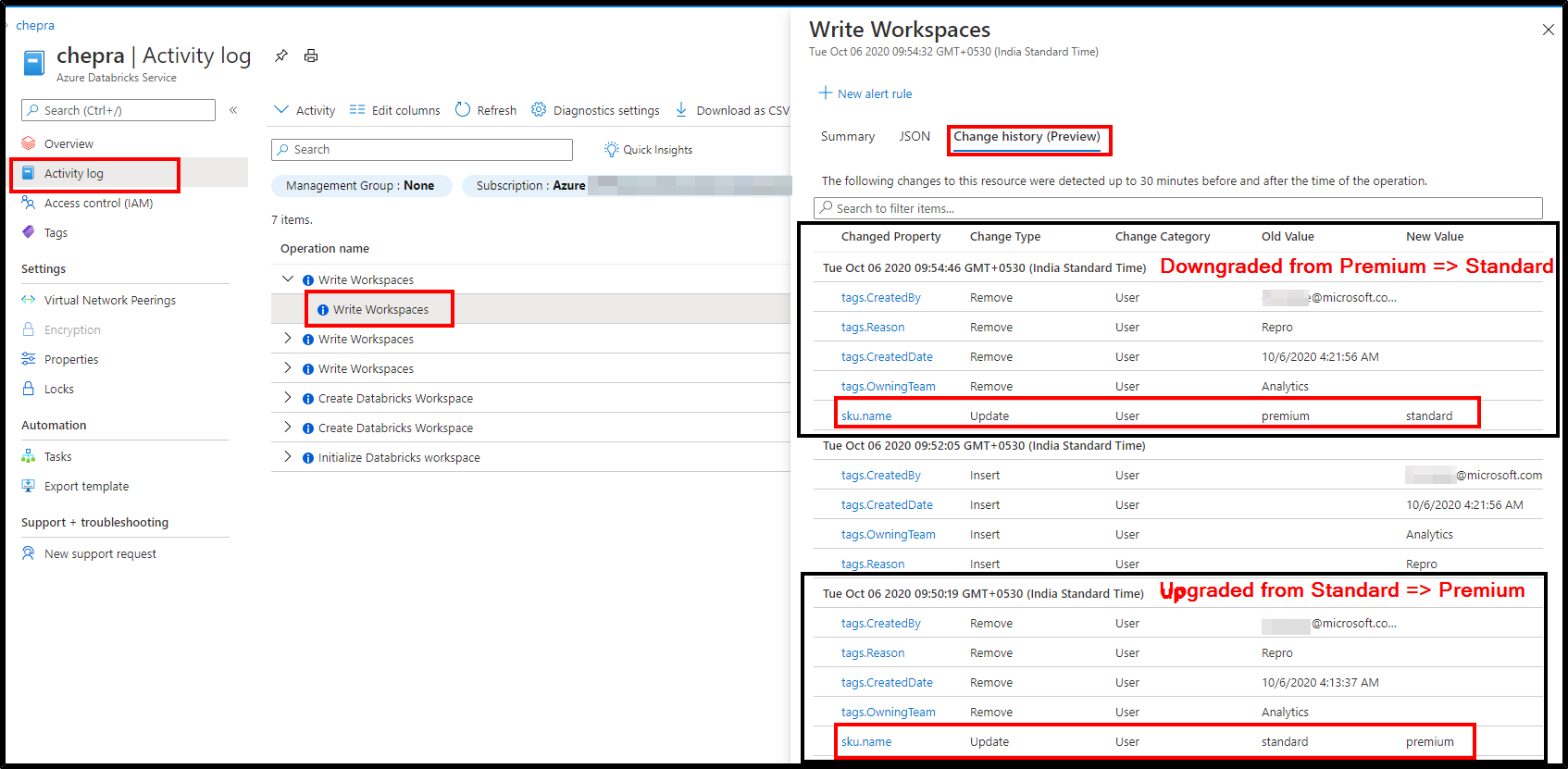
Task: Open Quick Insights
Action: point(648,150)
